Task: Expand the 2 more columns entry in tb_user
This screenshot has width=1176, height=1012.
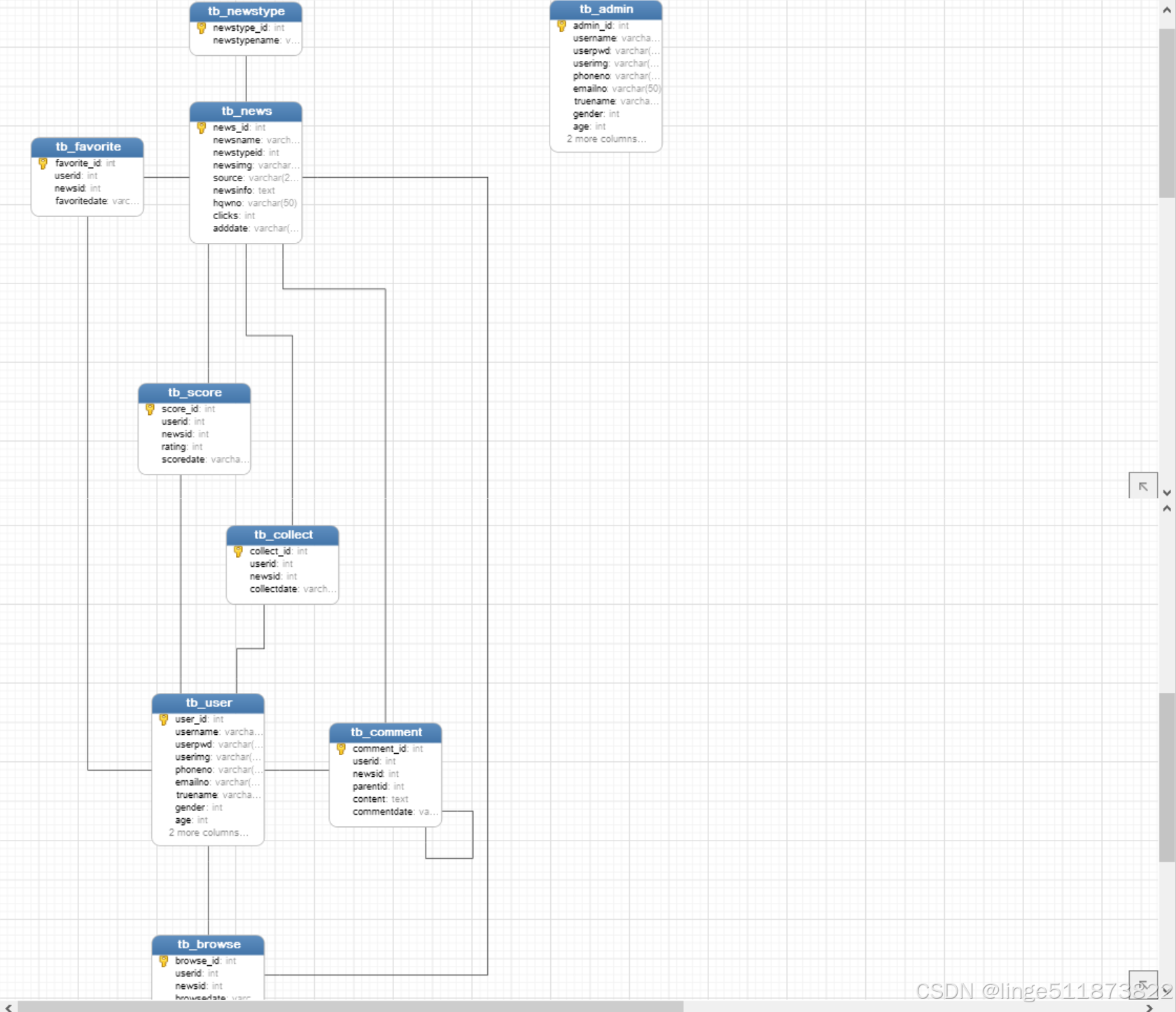Action: tap(208, 832)
